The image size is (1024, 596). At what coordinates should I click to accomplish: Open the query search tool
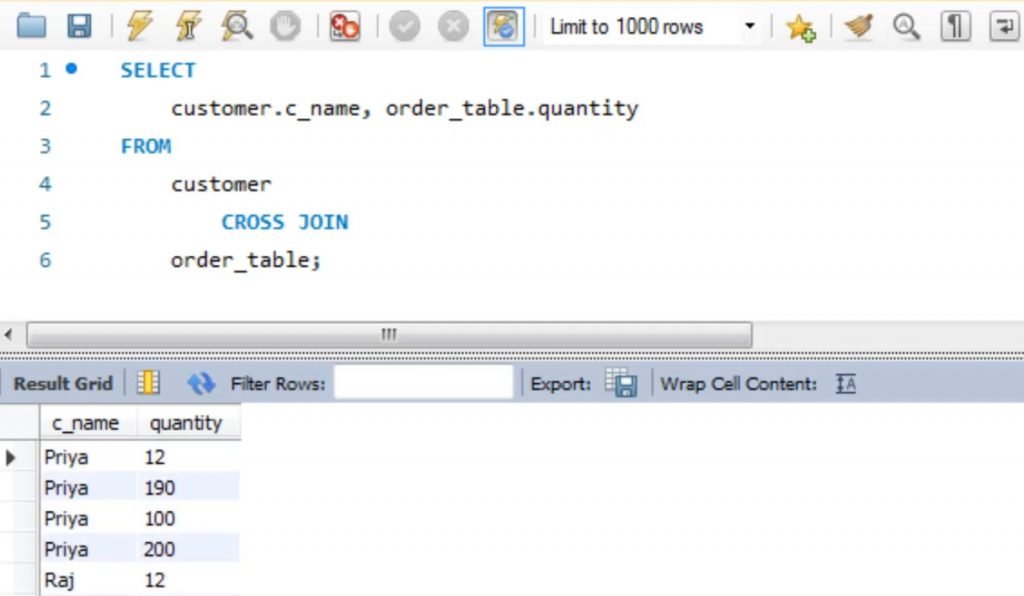(906, 27)
